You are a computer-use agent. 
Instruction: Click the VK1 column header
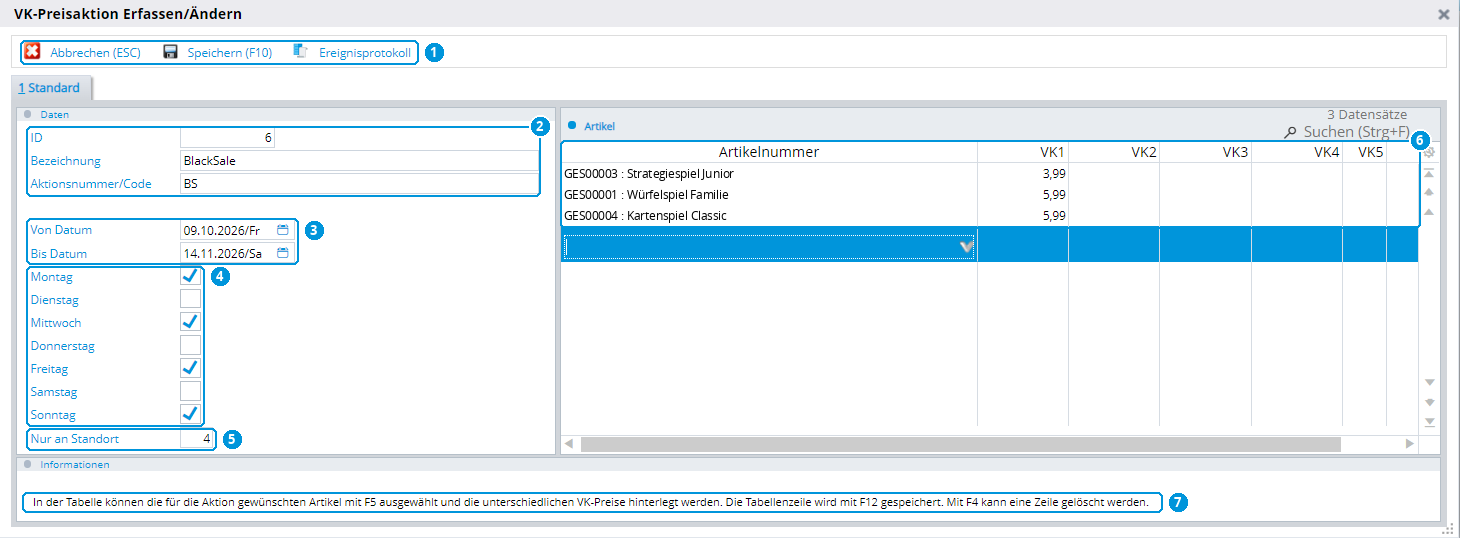1023,152
